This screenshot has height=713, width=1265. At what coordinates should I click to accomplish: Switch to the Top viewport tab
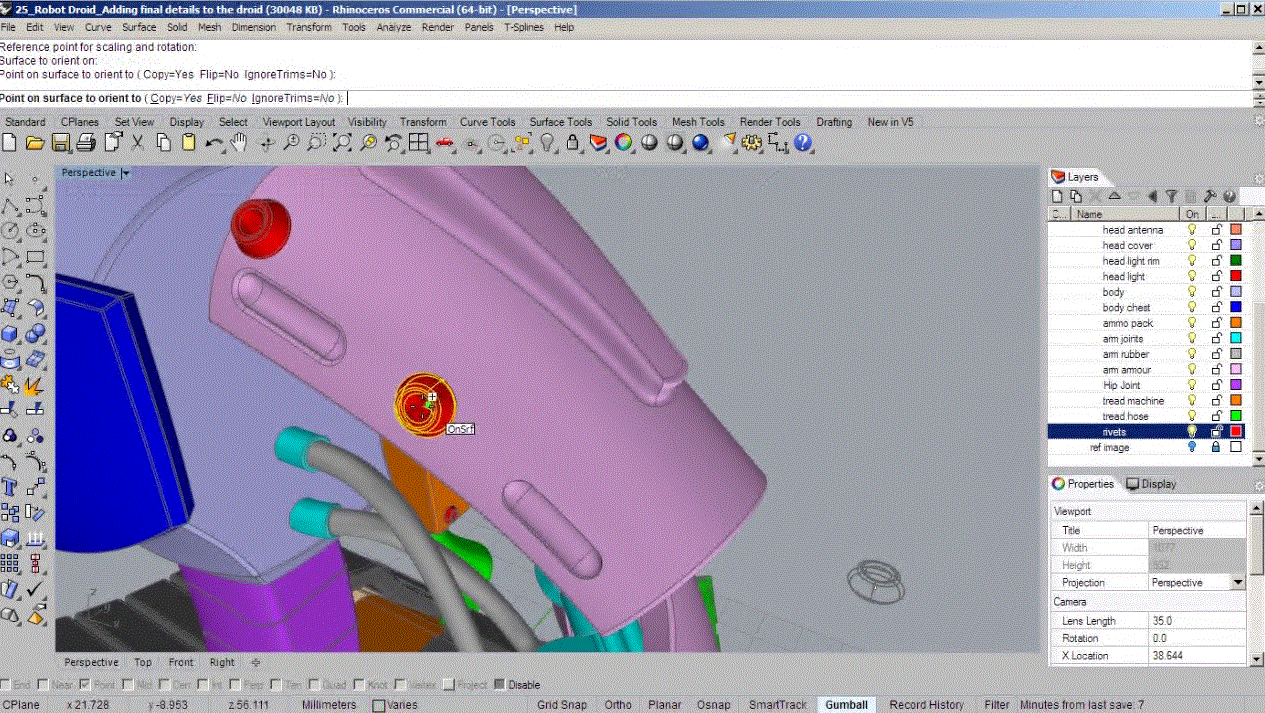[x=143, y=662]
